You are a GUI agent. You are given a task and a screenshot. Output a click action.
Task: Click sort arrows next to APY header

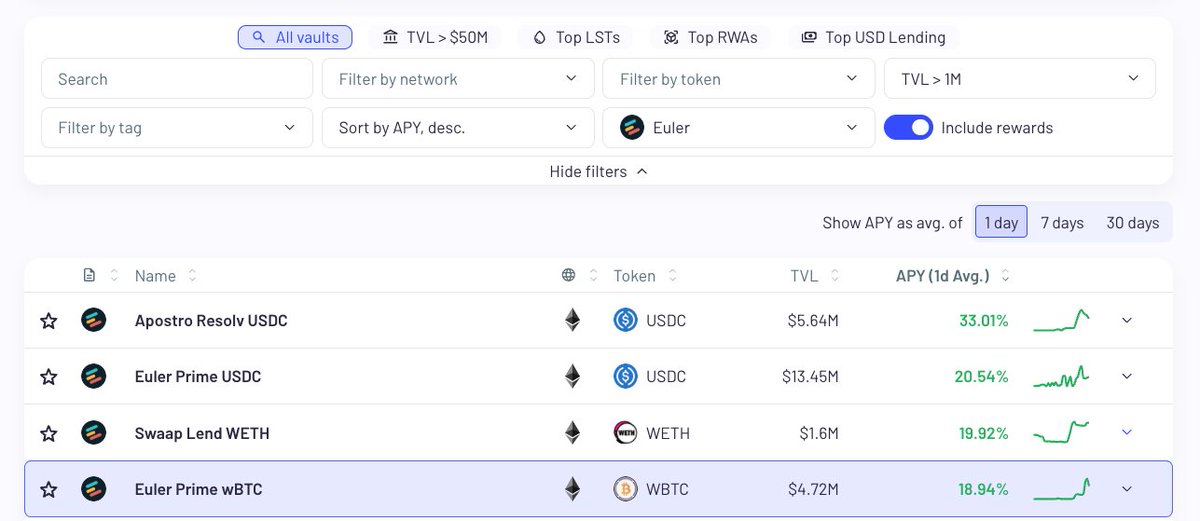(x=1005, y=275)
